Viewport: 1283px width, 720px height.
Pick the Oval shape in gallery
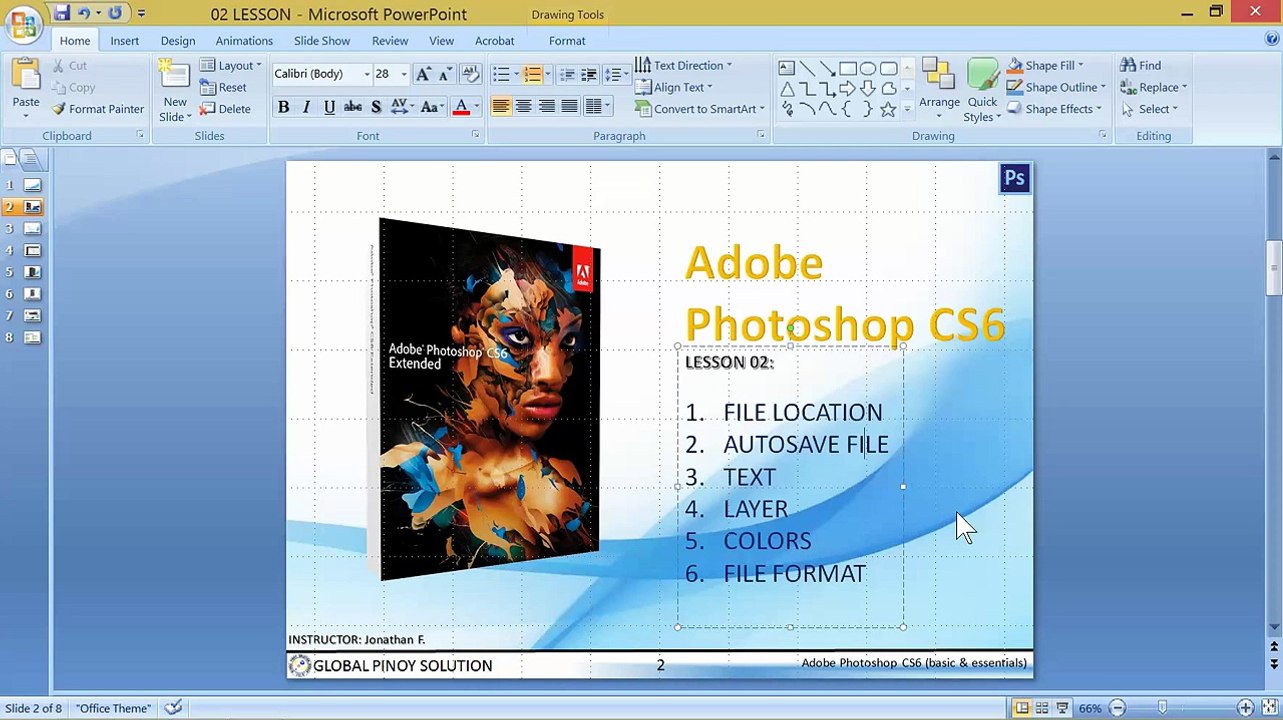tap(868, 68)
